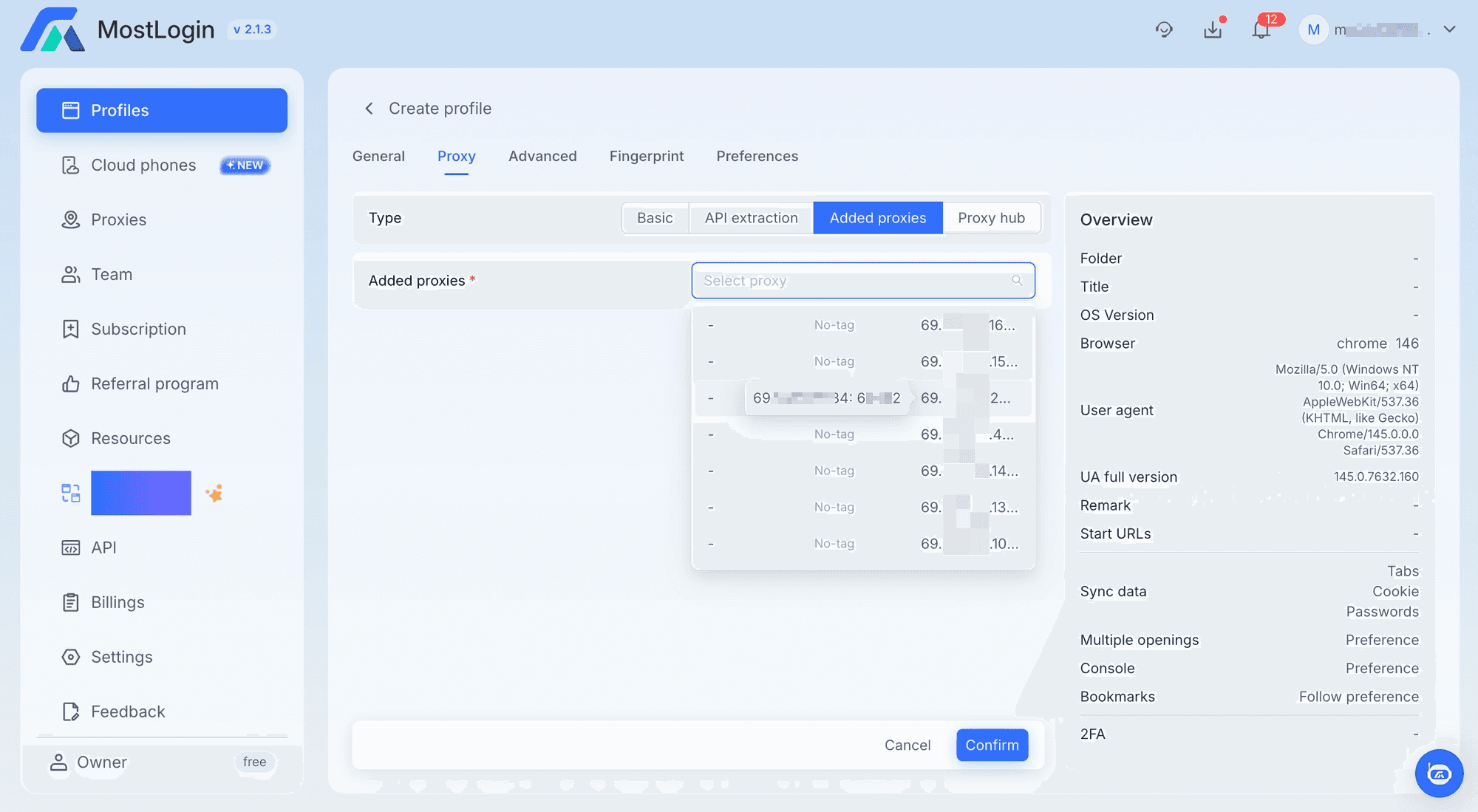Viewport: 1478px width, 812px height.
Task: Open the notifications bell icon
Action: tap(1261, 30)
